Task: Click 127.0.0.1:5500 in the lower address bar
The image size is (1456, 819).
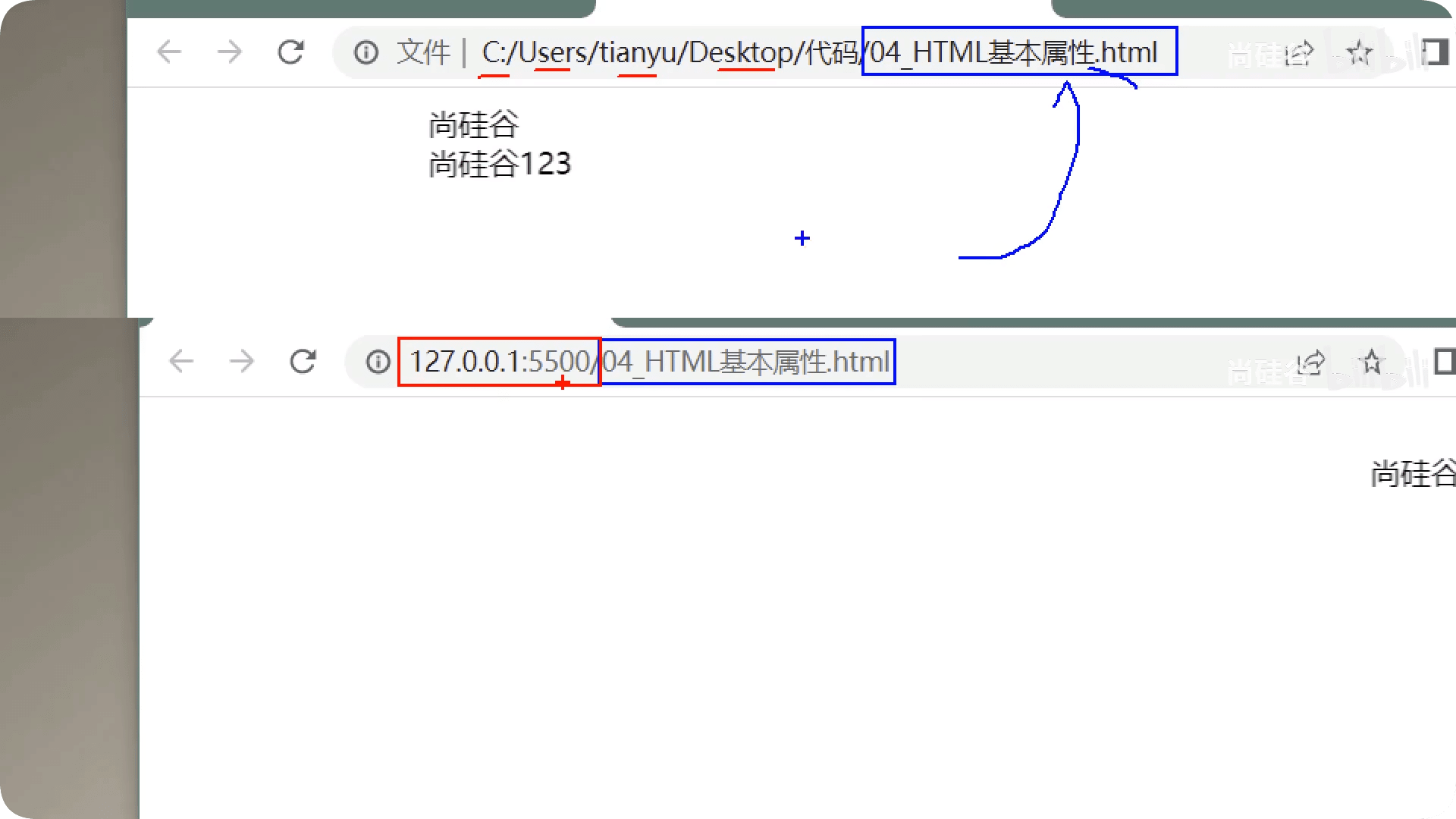Action: pyautogui.click(x=499, y=362)
